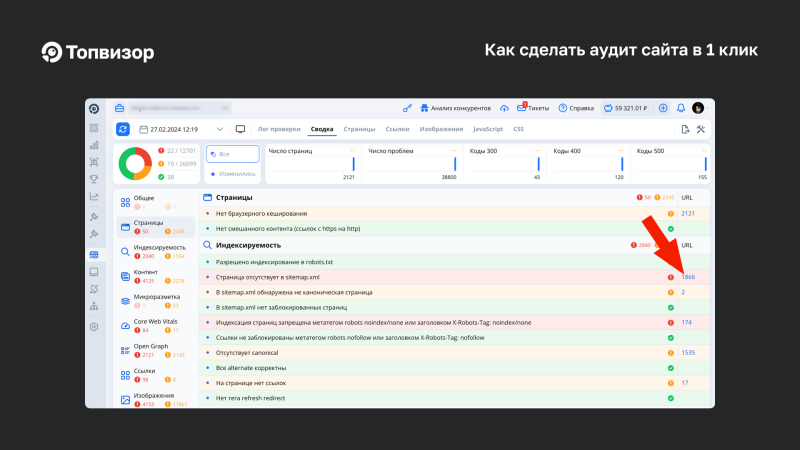The image size is (800, 450).
Task: Switch to Ссылки tab
Action: (x=397, y=129)
